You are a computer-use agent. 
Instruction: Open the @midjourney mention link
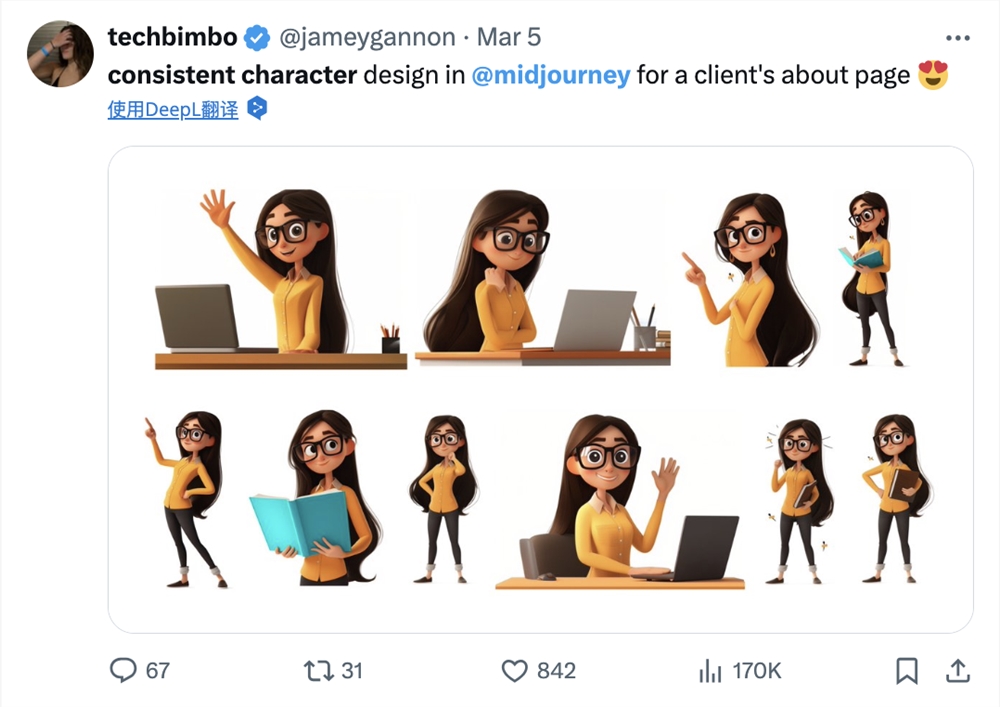point(551,75)
